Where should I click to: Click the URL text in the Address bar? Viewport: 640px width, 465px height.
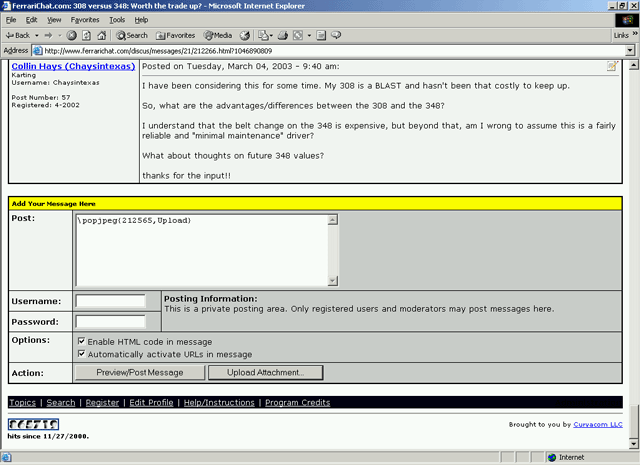click(158, 51)
